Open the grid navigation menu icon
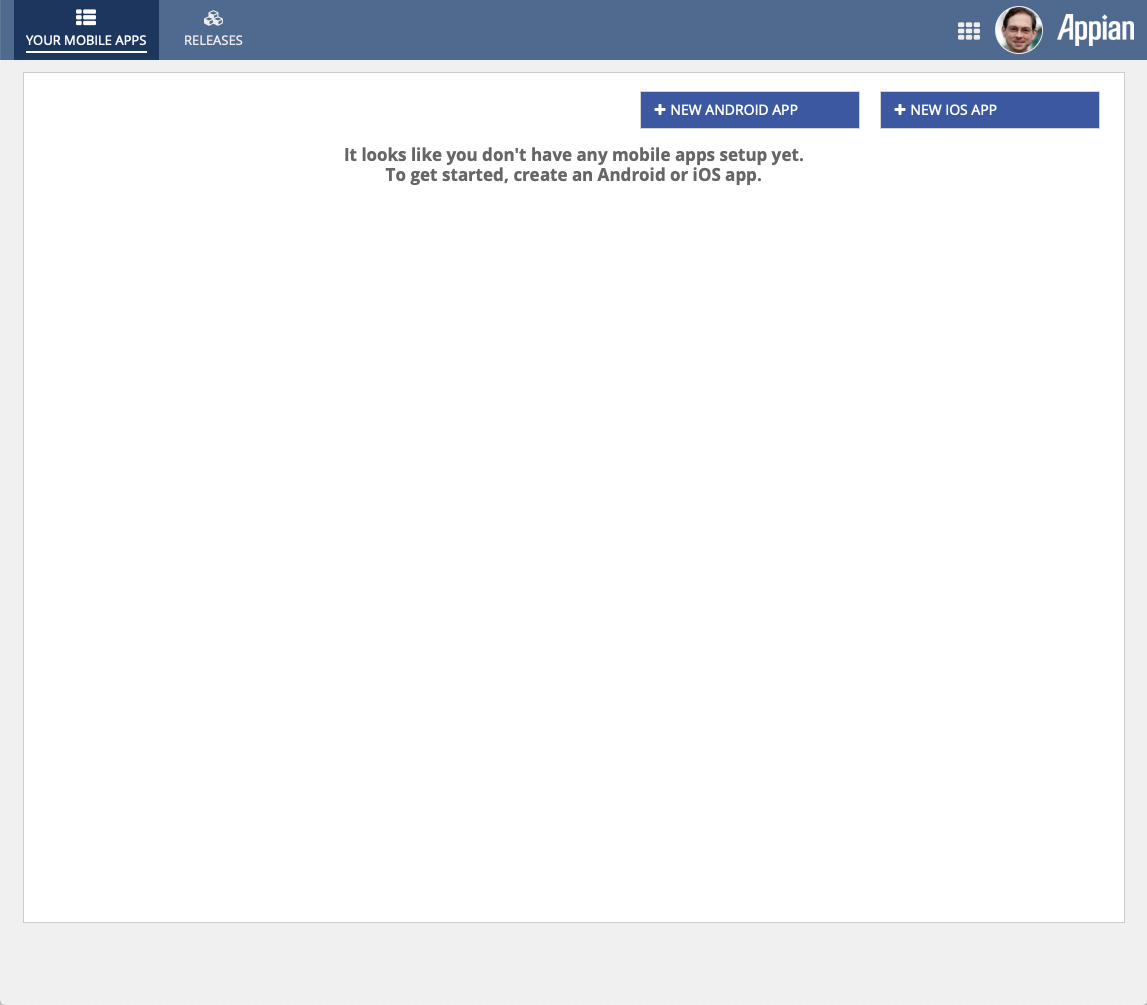 coord(969,31)
